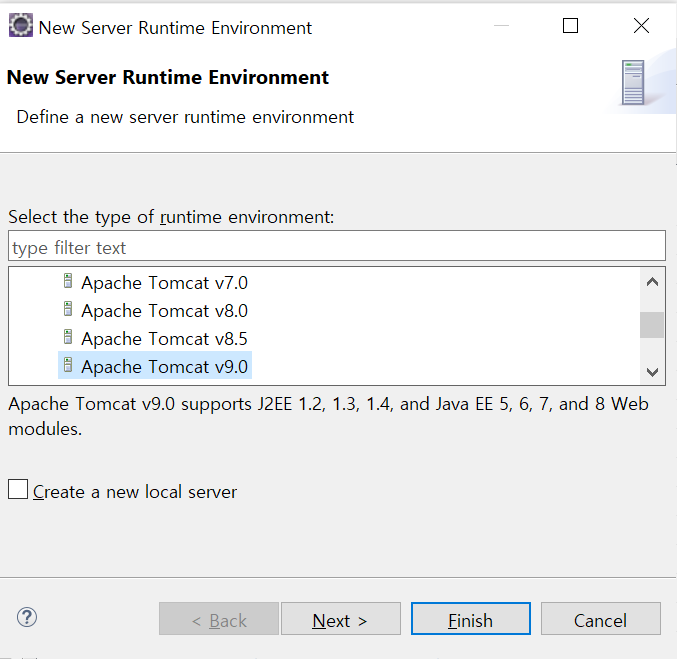This screenshot has width=677, height=659.
Task: Click the server tower banner icon
Action: (633, 82)
